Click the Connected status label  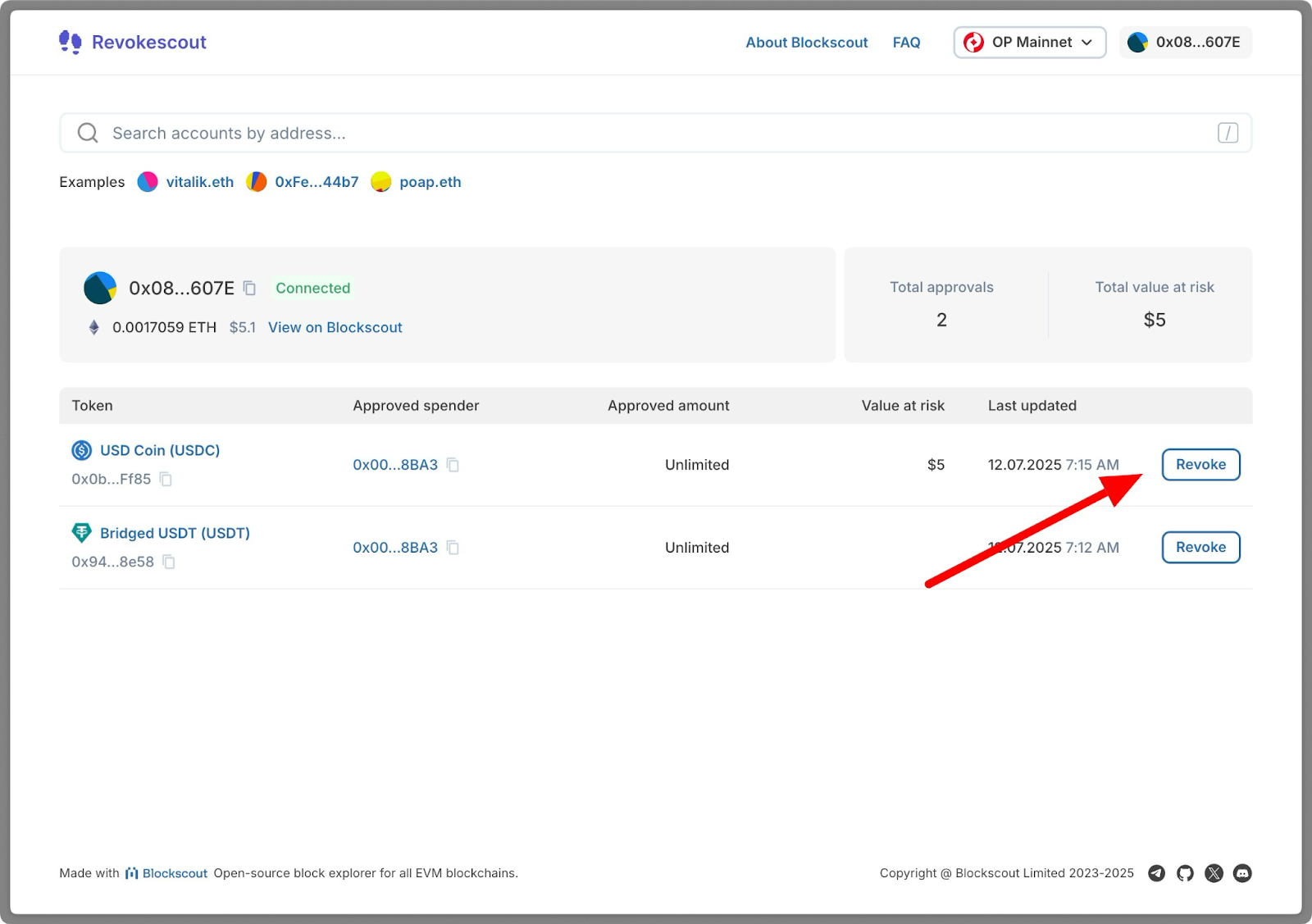click(x=312, y=288)
